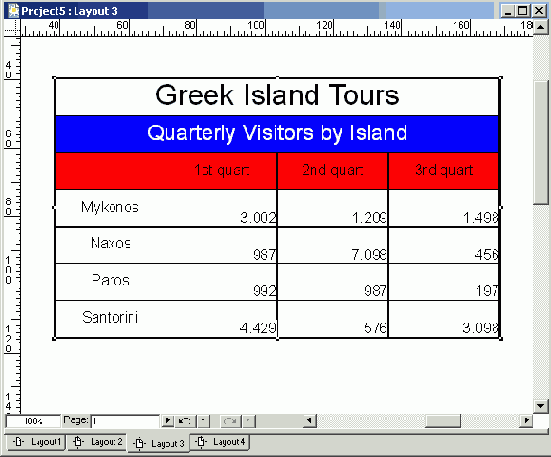Click the Project5 window title icon
This screenshot has width=551, height=457.
(13, 11)
